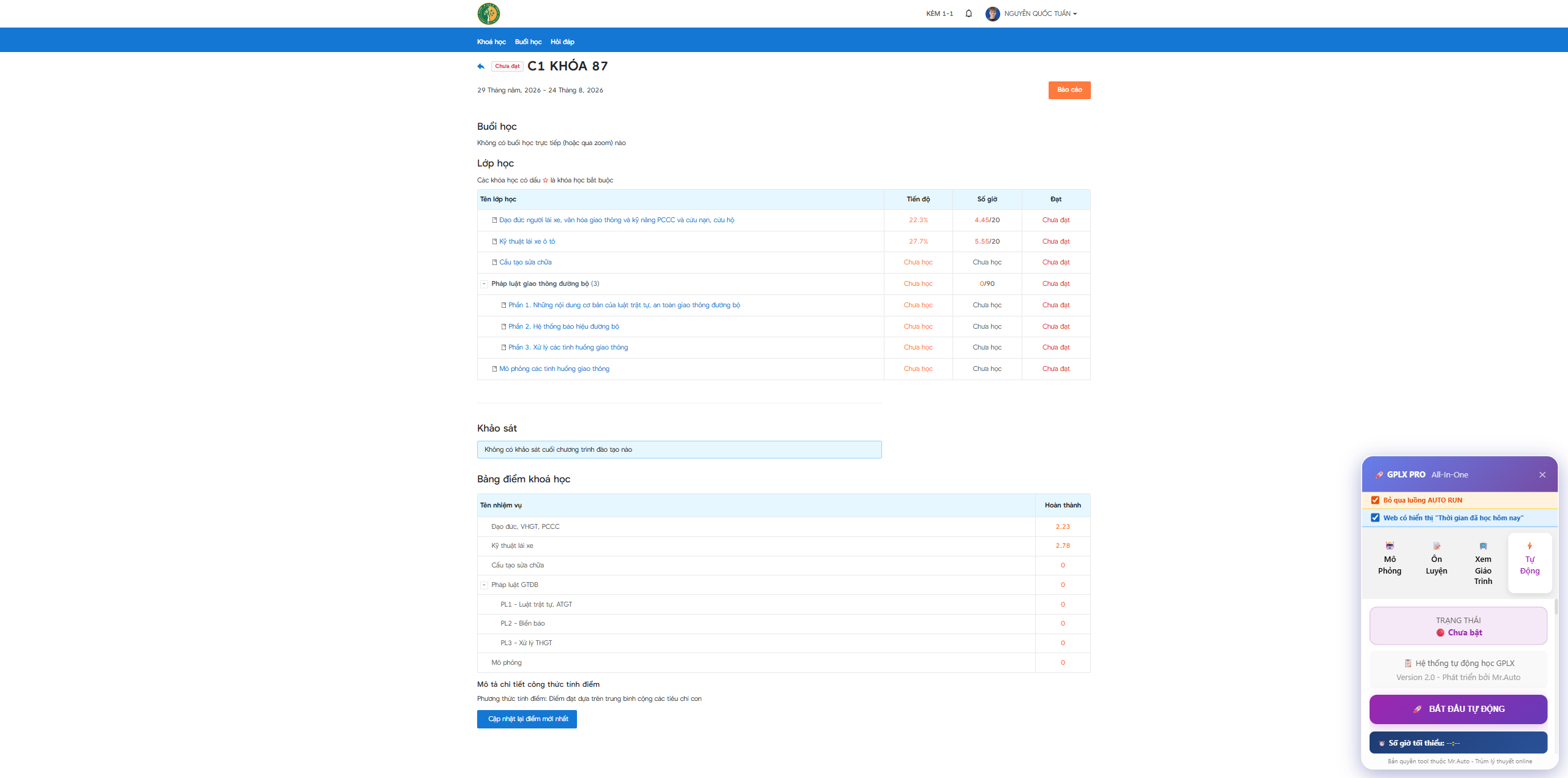1568x778 pixels.
Task: Click document icon beside Phần 1 row
Action: 503,305
